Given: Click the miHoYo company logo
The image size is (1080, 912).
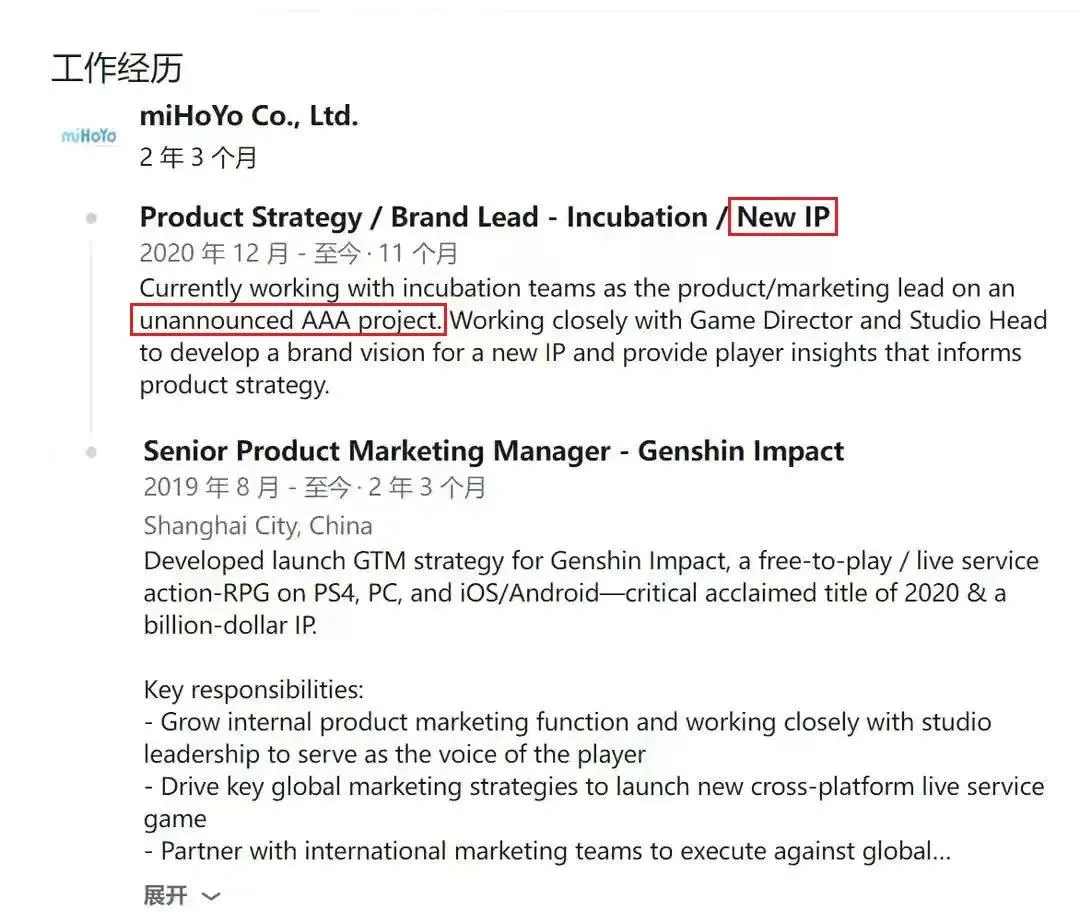Looking at the screenshot, I should tap(89, 136).
